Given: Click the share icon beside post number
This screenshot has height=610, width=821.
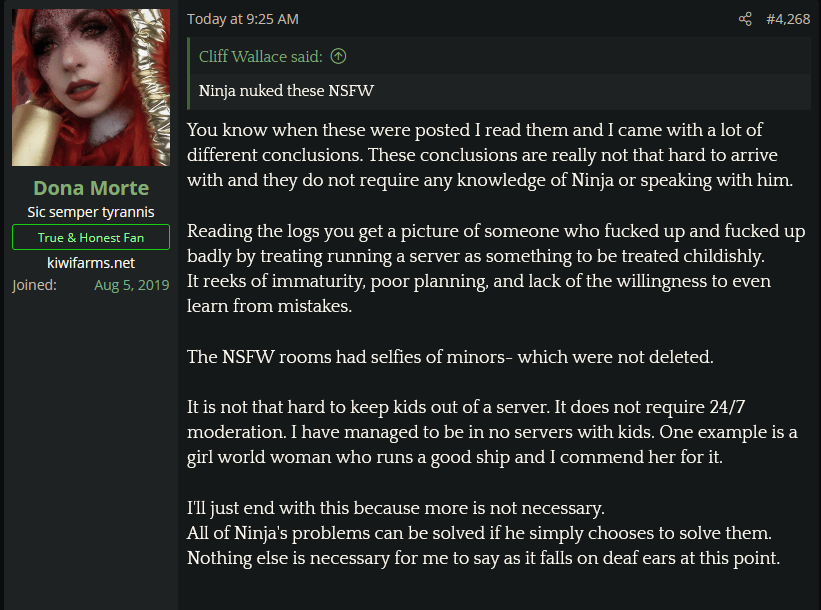Looking at the screenshot, I should click(745, 19).
